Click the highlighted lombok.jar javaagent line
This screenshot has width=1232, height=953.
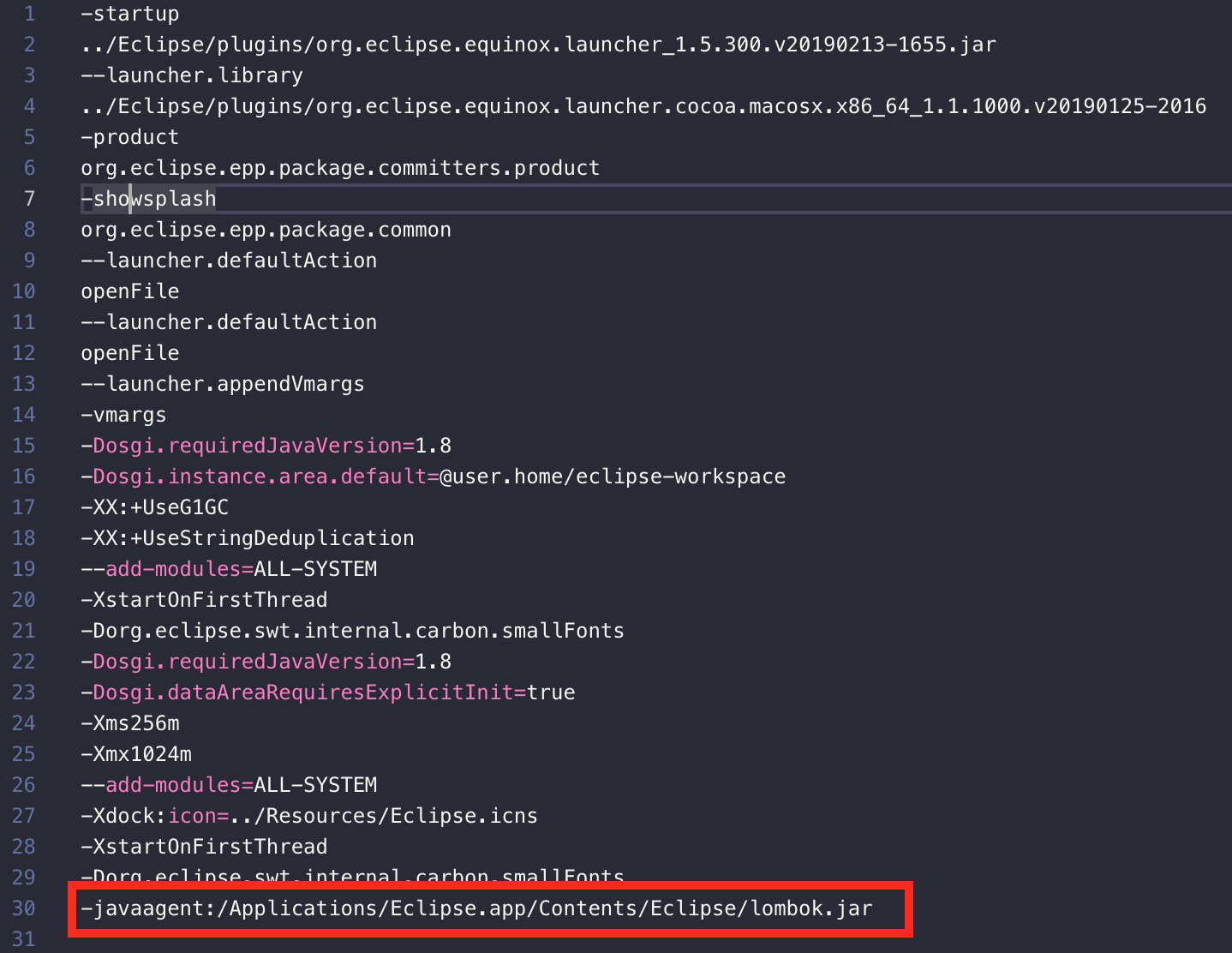(476, 908)
